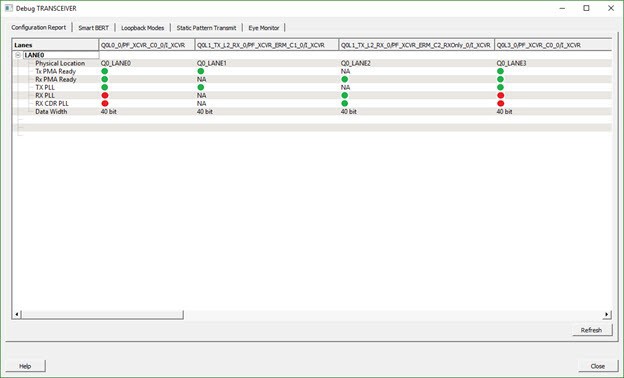Click the green TX PLL indicator for Q0_LANE3

point(501,87)
